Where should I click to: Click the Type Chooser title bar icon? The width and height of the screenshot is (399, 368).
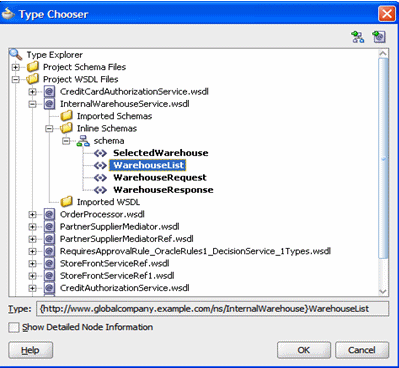(8, 14)
